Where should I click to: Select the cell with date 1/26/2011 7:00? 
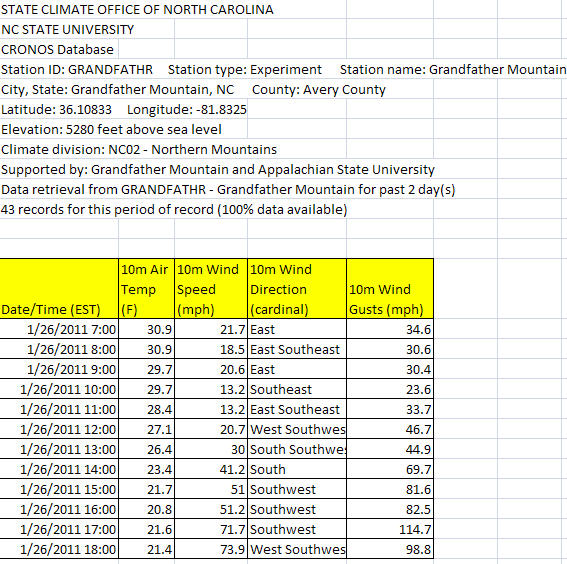point(59,329)
